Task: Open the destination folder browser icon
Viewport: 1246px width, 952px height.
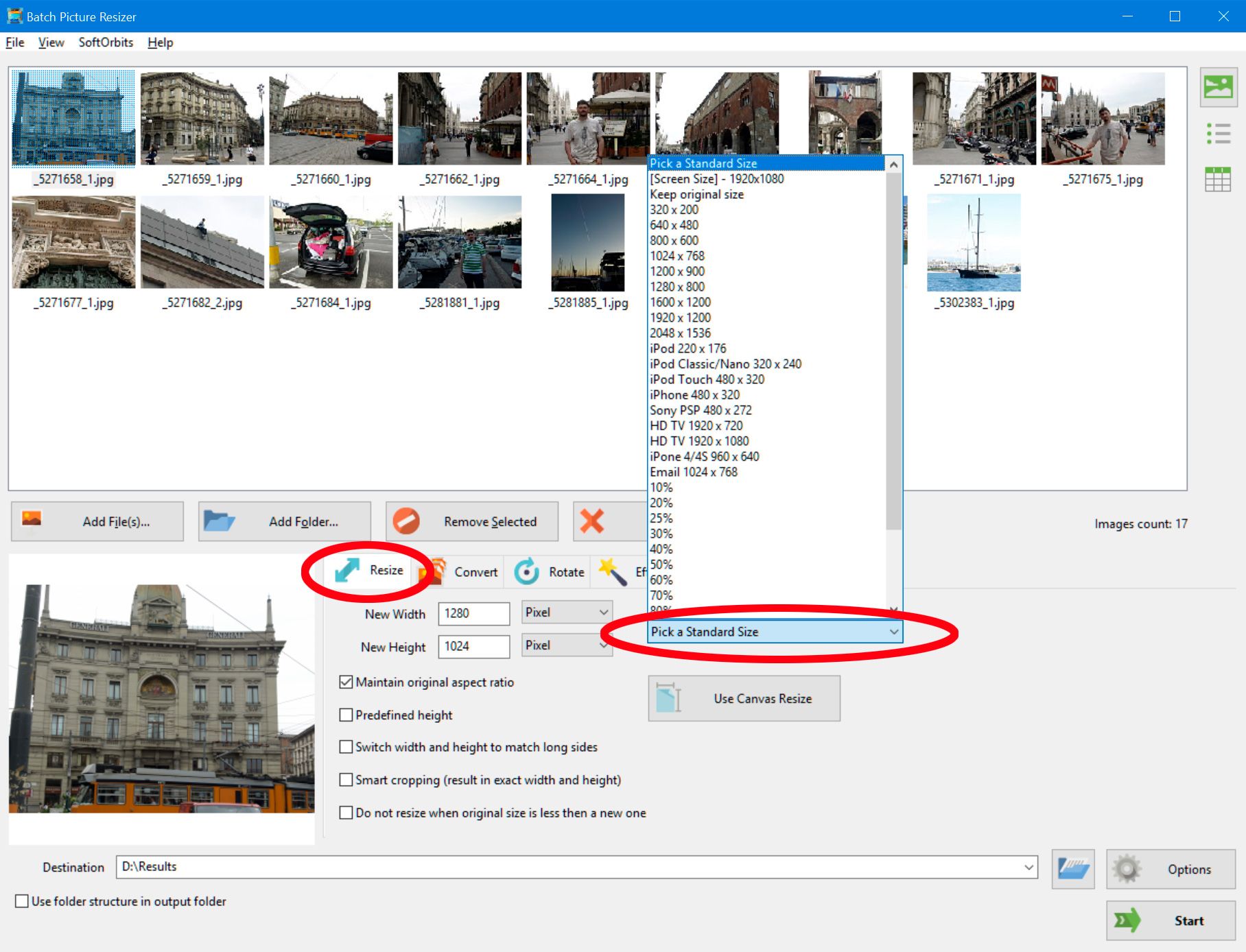Action: tap(1074, 868)
